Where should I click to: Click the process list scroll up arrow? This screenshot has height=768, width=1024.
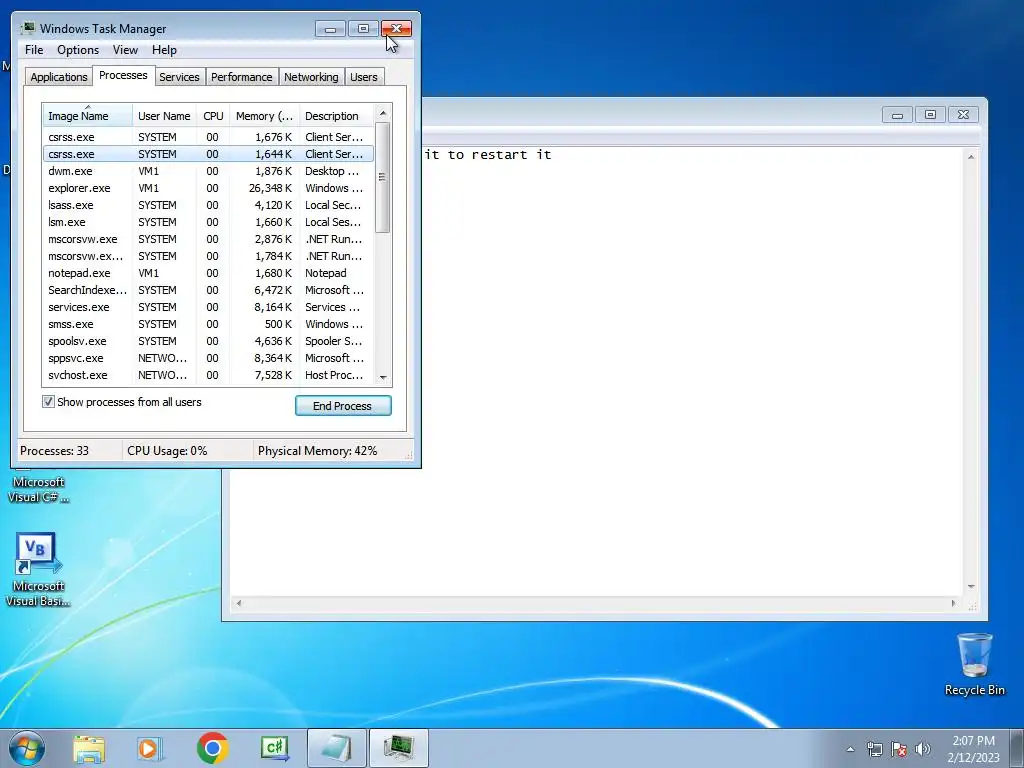383,113
